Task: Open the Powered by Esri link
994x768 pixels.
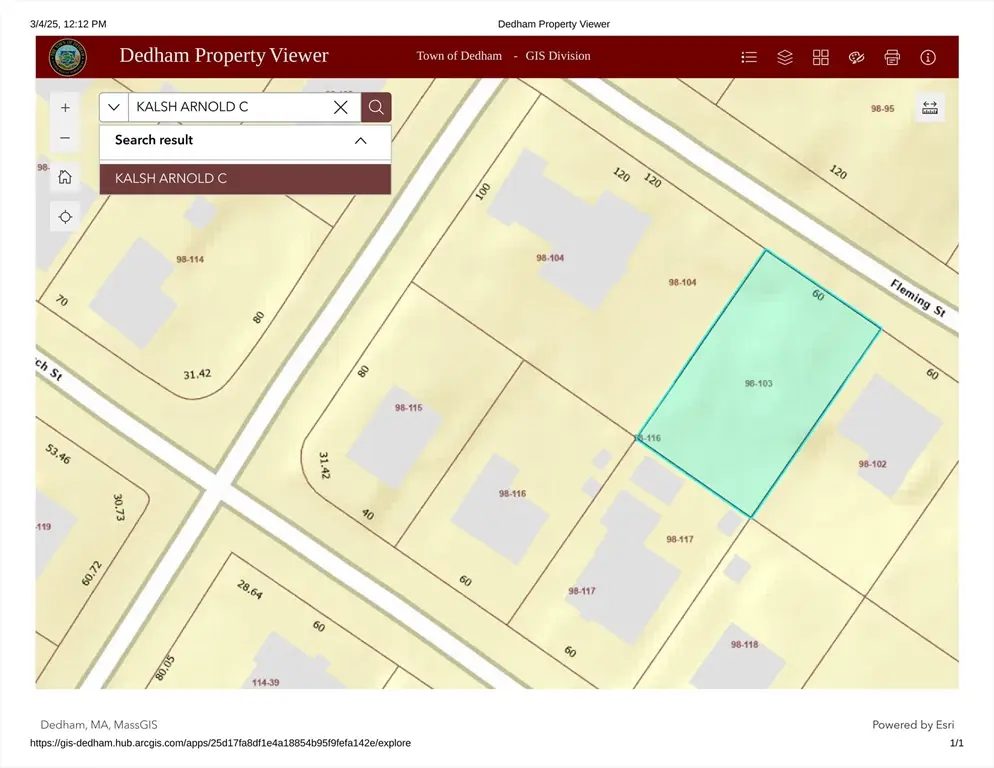Action: pos(913,725)
